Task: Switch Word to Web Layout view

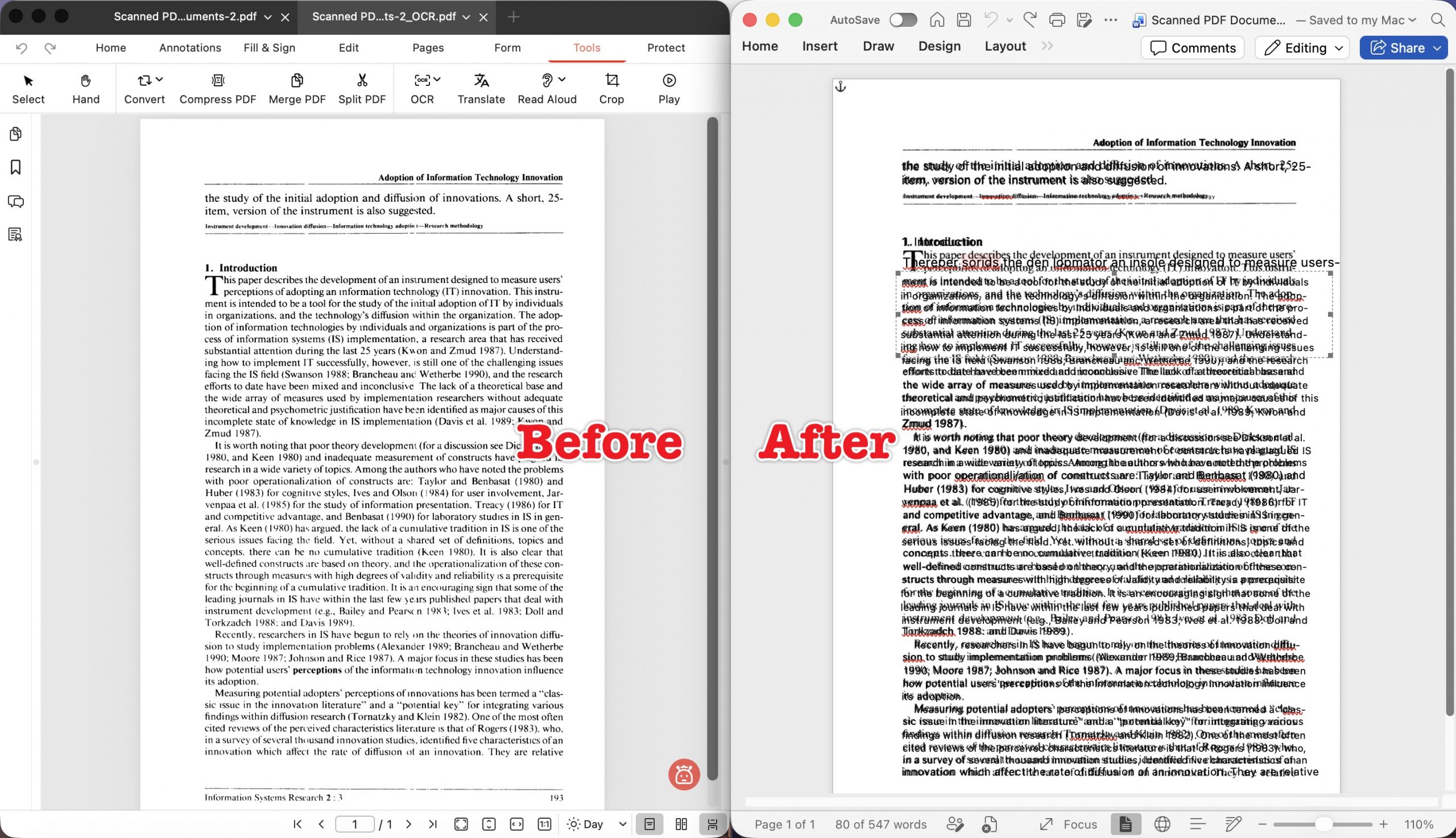Action: coord(1163,824)
